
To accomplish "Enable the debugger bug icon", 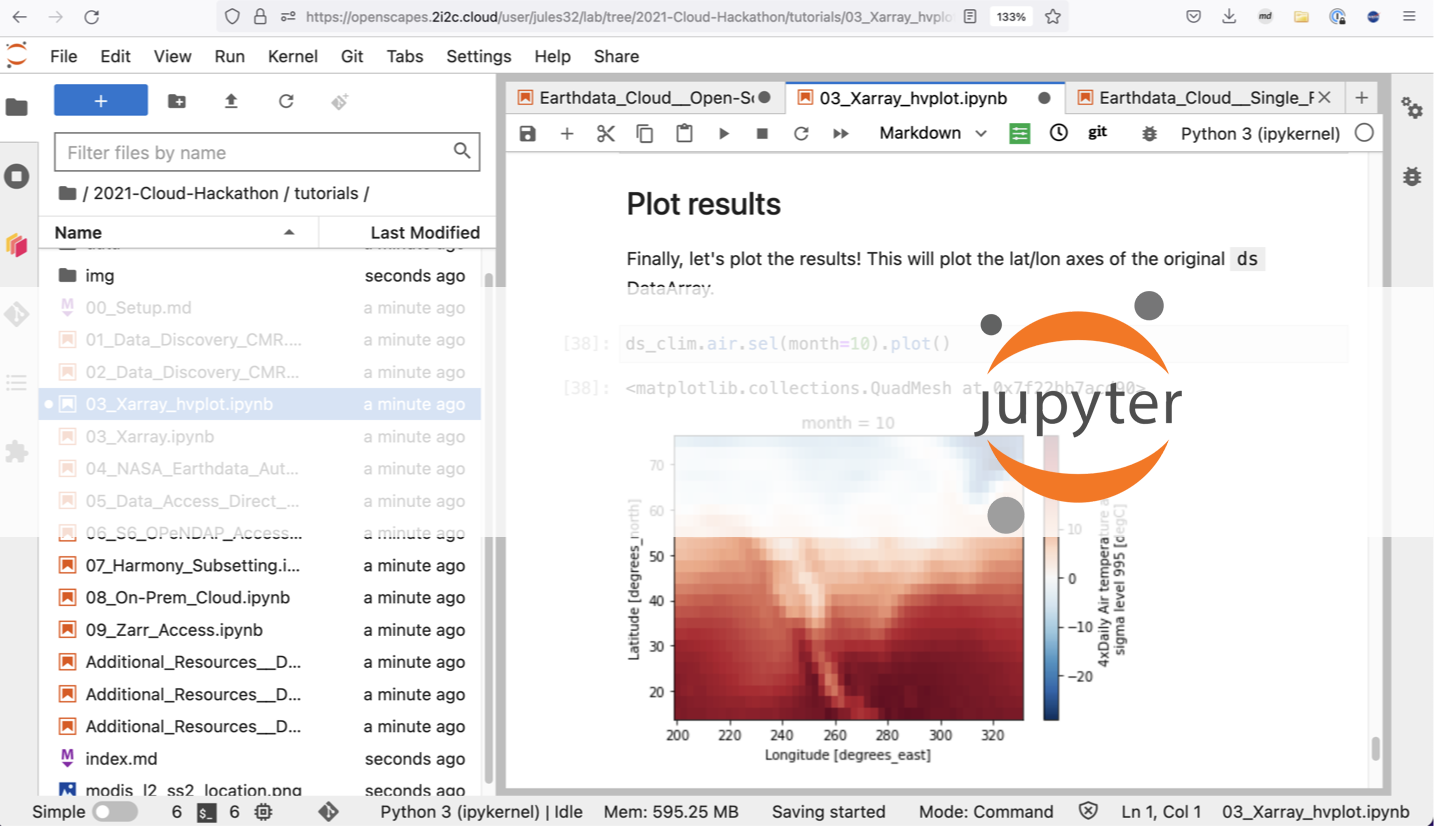I will coord(1149,132).
